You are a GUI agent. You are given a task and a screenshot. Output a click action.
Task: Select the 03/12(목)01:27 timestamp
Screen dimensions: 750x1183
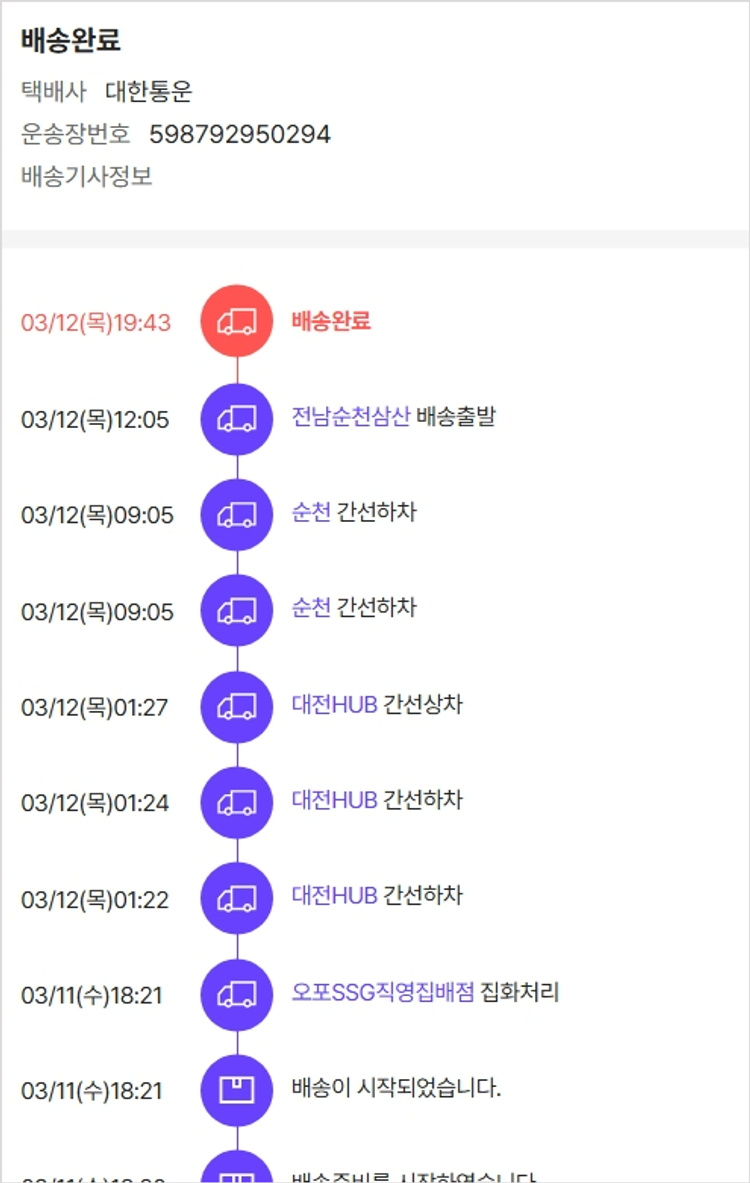[x=95, y=708]
